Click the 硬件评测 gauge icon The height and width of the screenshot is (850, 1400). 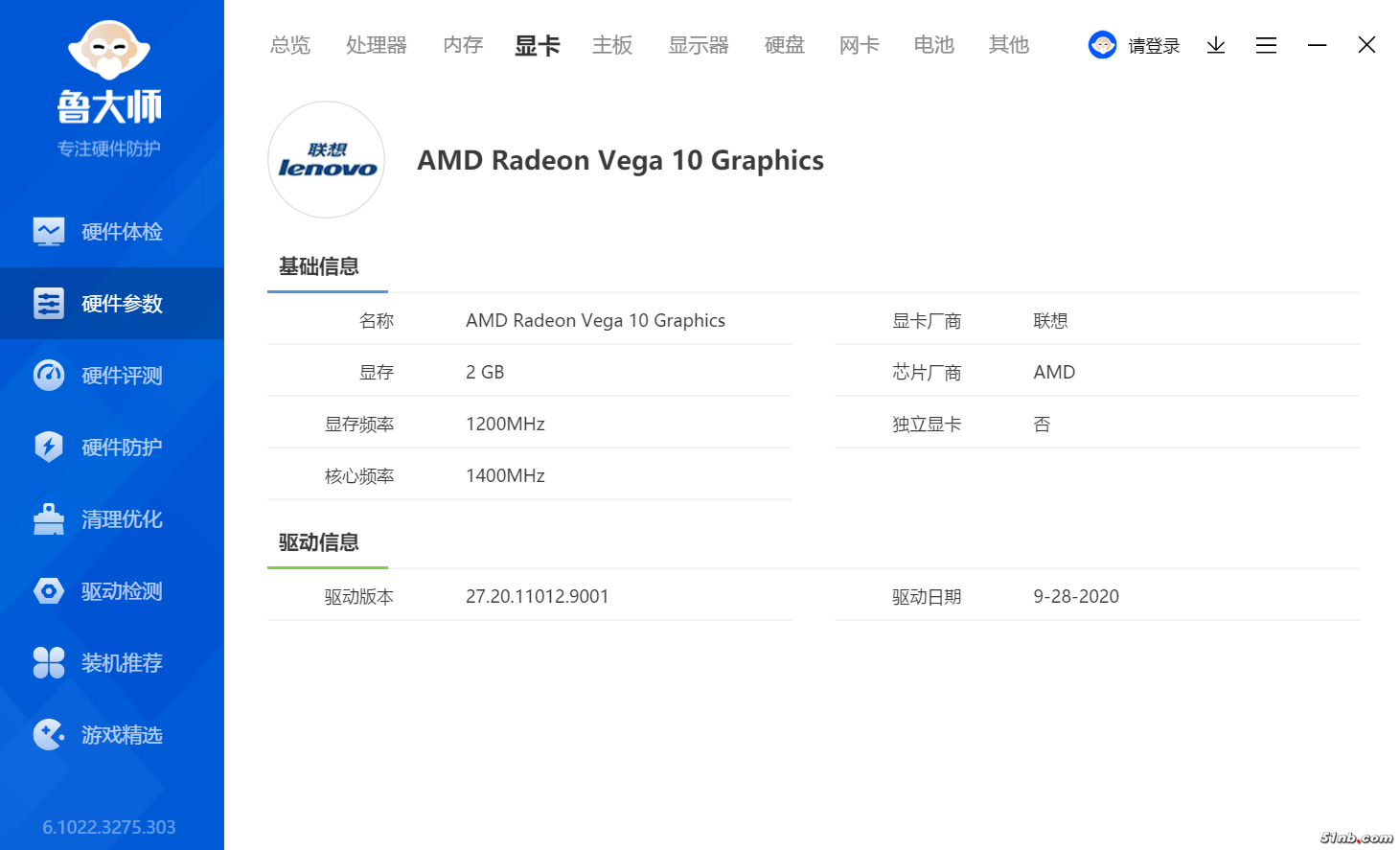coord(49,376)
